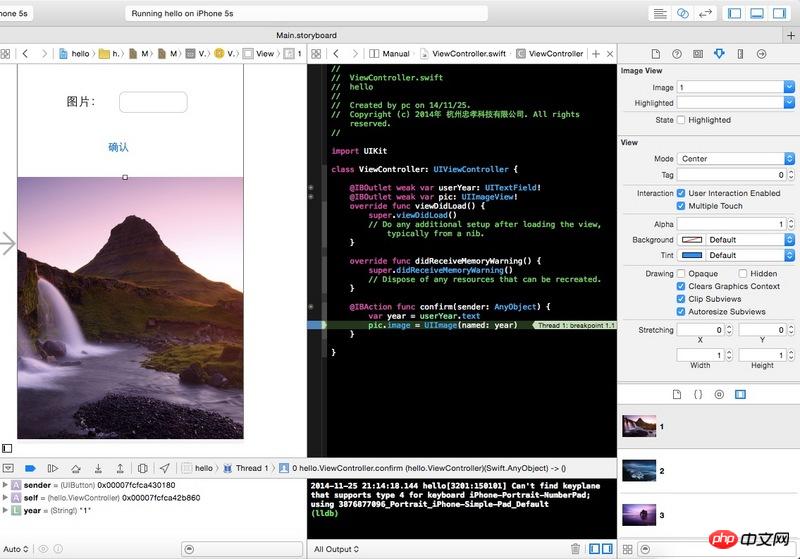This screenshot has width=800, height=559.
Task: Open the Connections inspector
Action: tap(761, 54)
